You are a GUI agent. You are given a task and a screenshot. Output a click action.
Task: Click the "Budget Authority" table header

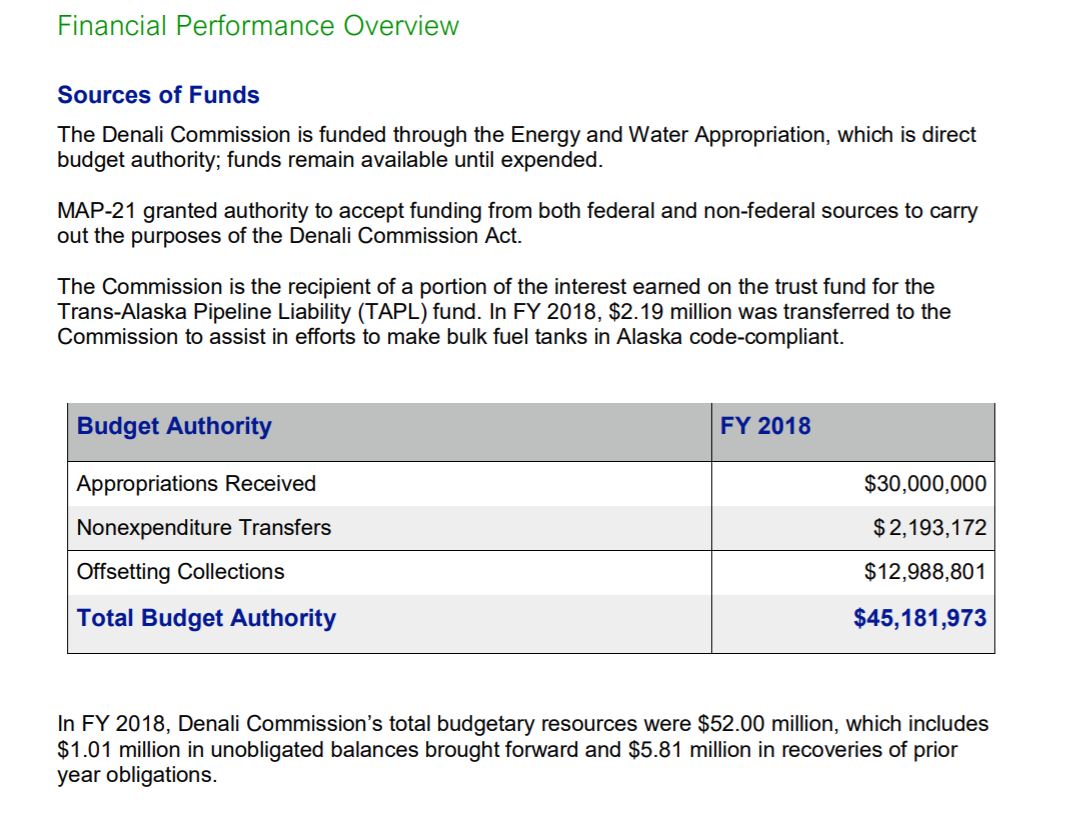[174, 426]
